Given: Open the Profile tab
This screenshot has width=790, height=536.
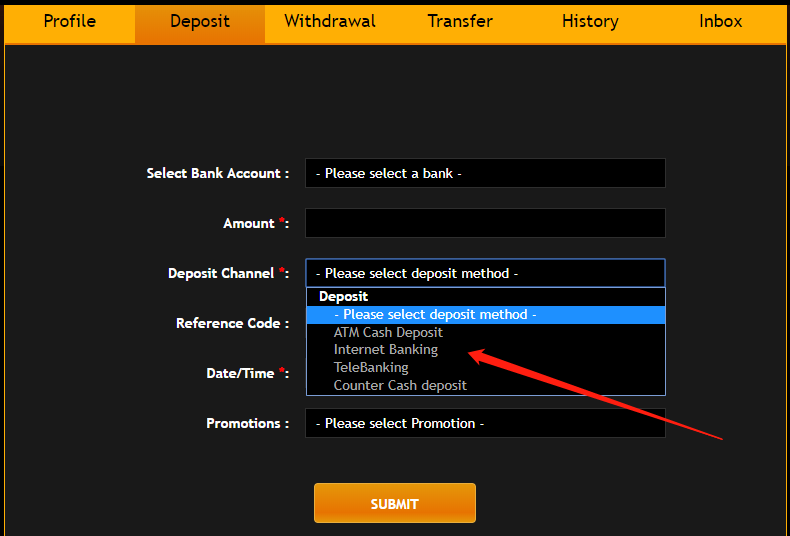Looking at the screenshot, I should [x=70, y=22].
